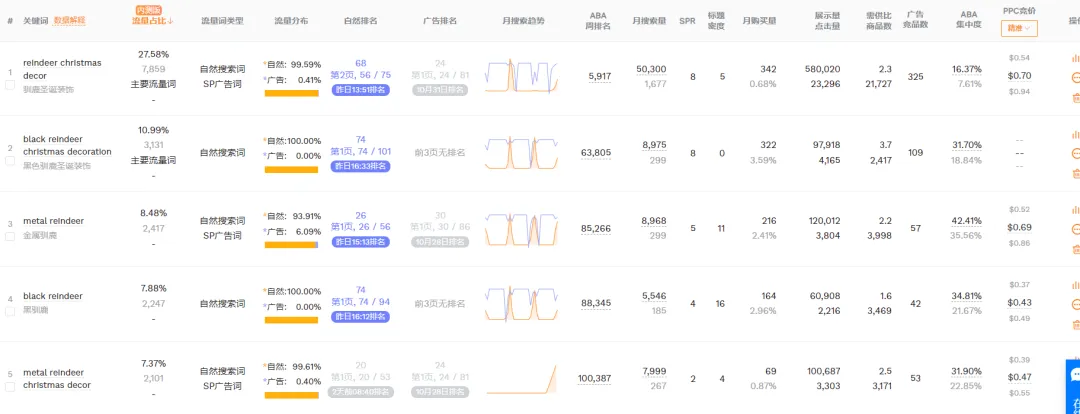Click the delete icon for metal reindeer row
Screen dimensions: 1080x414
[x=1076, y=248]
